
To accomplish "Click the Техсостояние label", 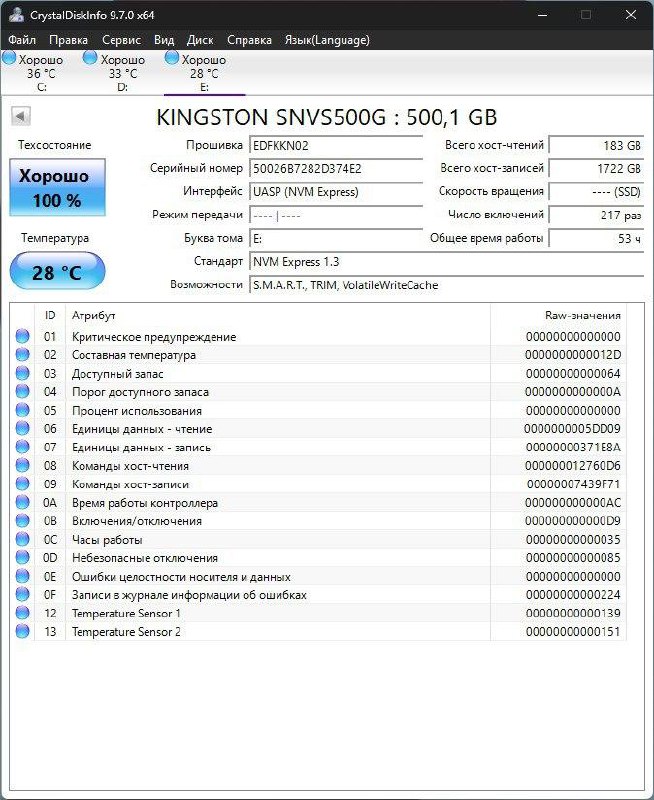I will point(55,145).
